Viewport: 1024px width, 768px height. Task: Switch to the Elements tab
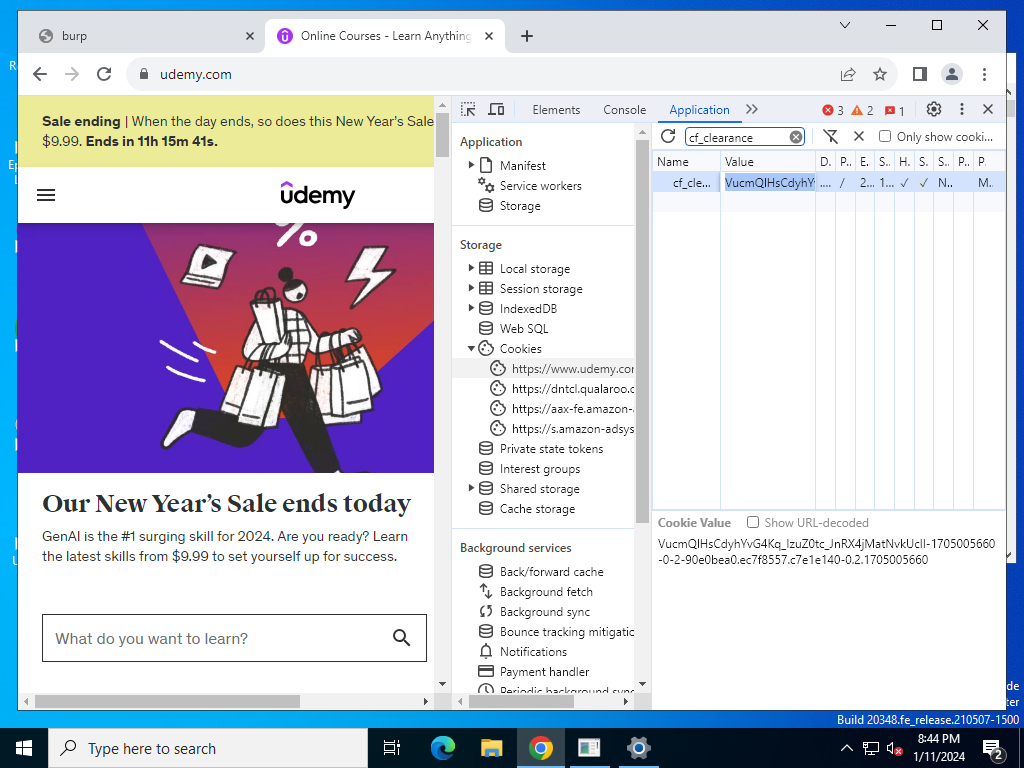tap(556, 110)
